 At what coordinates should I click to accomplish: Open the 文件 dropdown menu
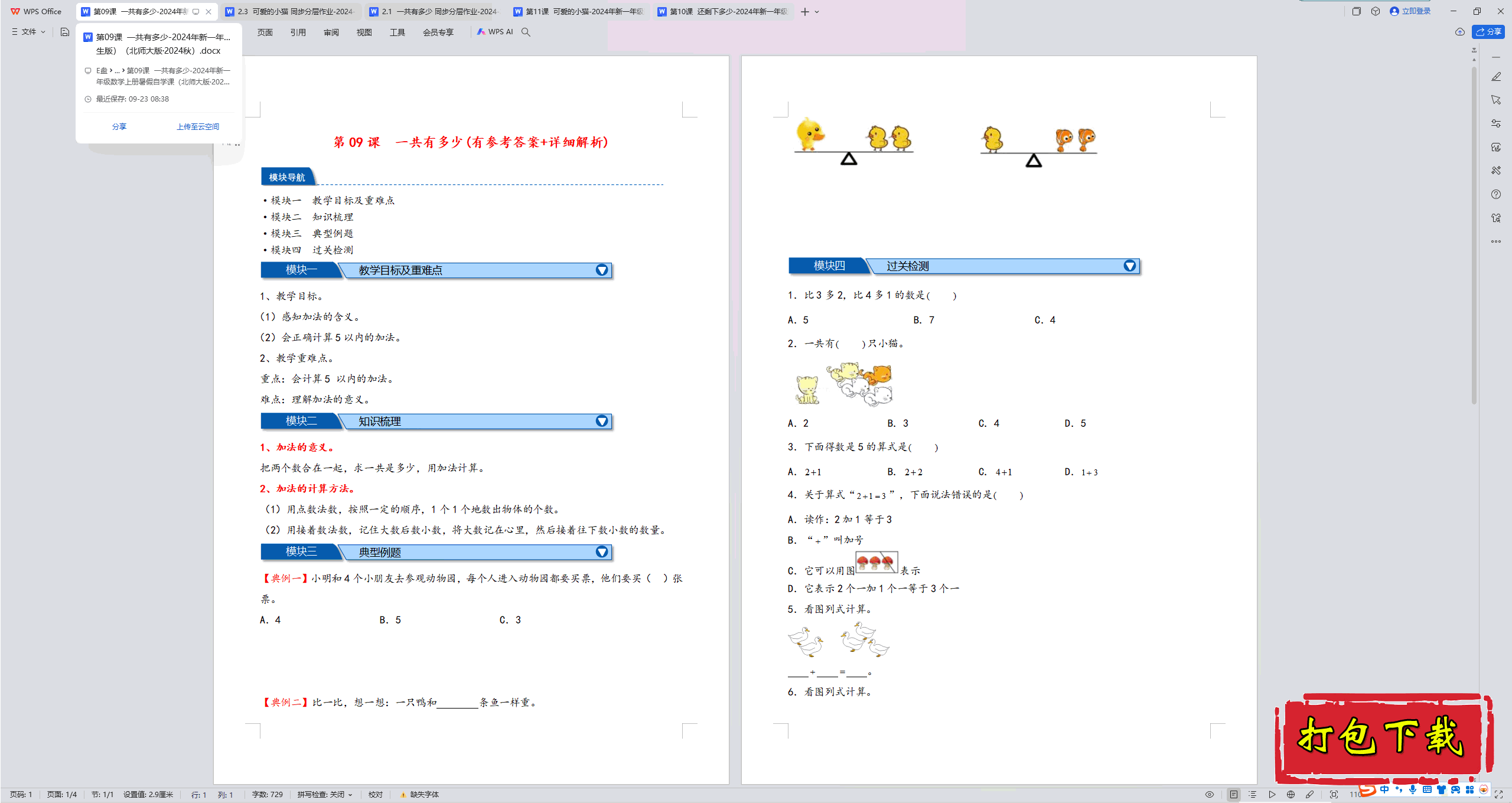pos(28,32)
